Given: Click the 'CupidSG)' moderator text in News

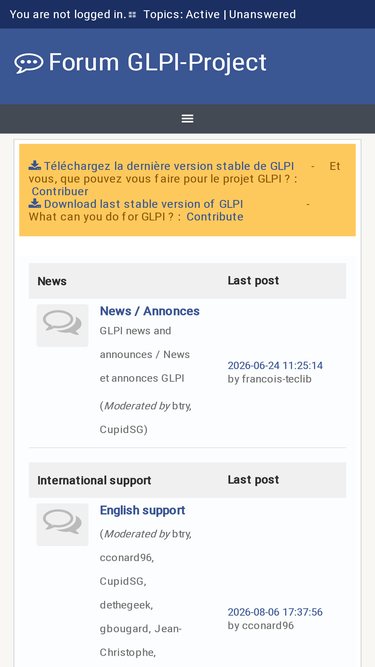Looking at the screenshot, I should pos(123,430).
